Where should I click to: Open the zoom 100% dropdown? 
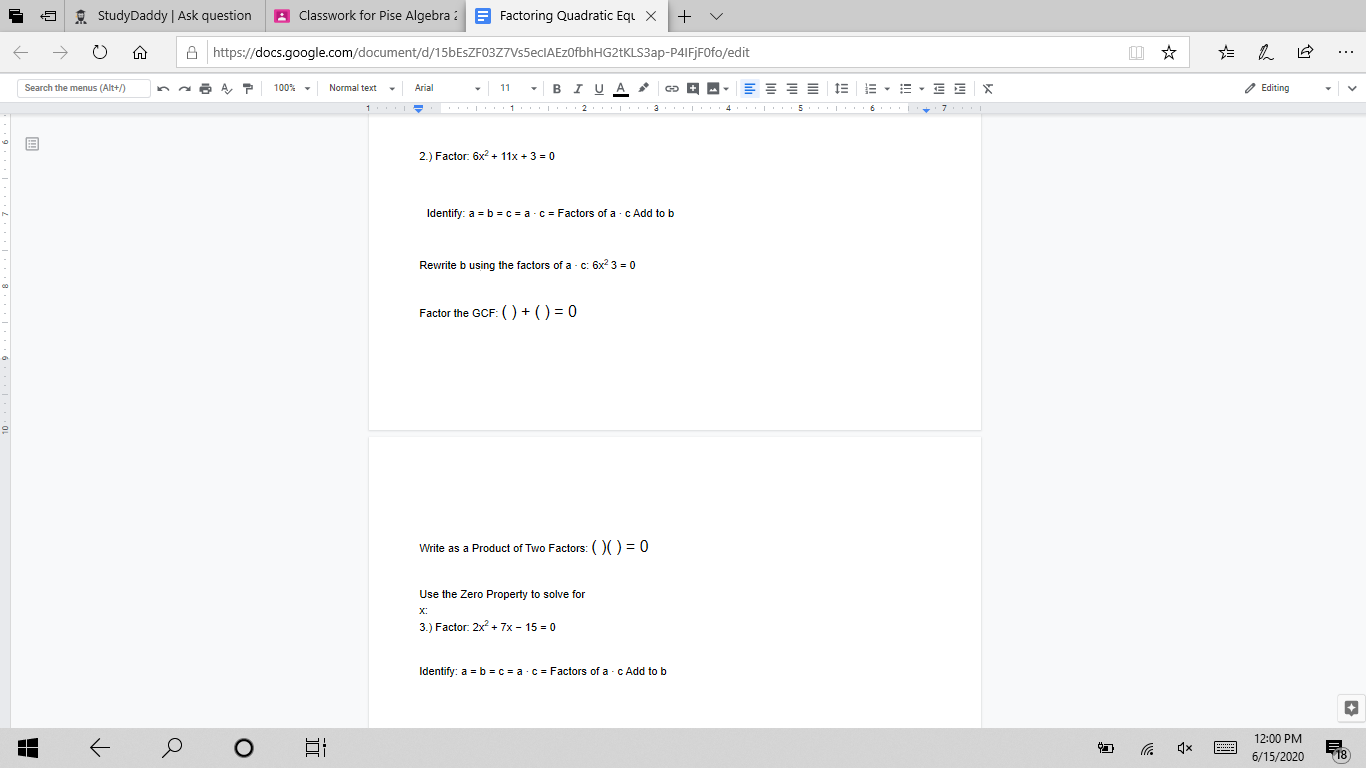click(x=292, y=88)
